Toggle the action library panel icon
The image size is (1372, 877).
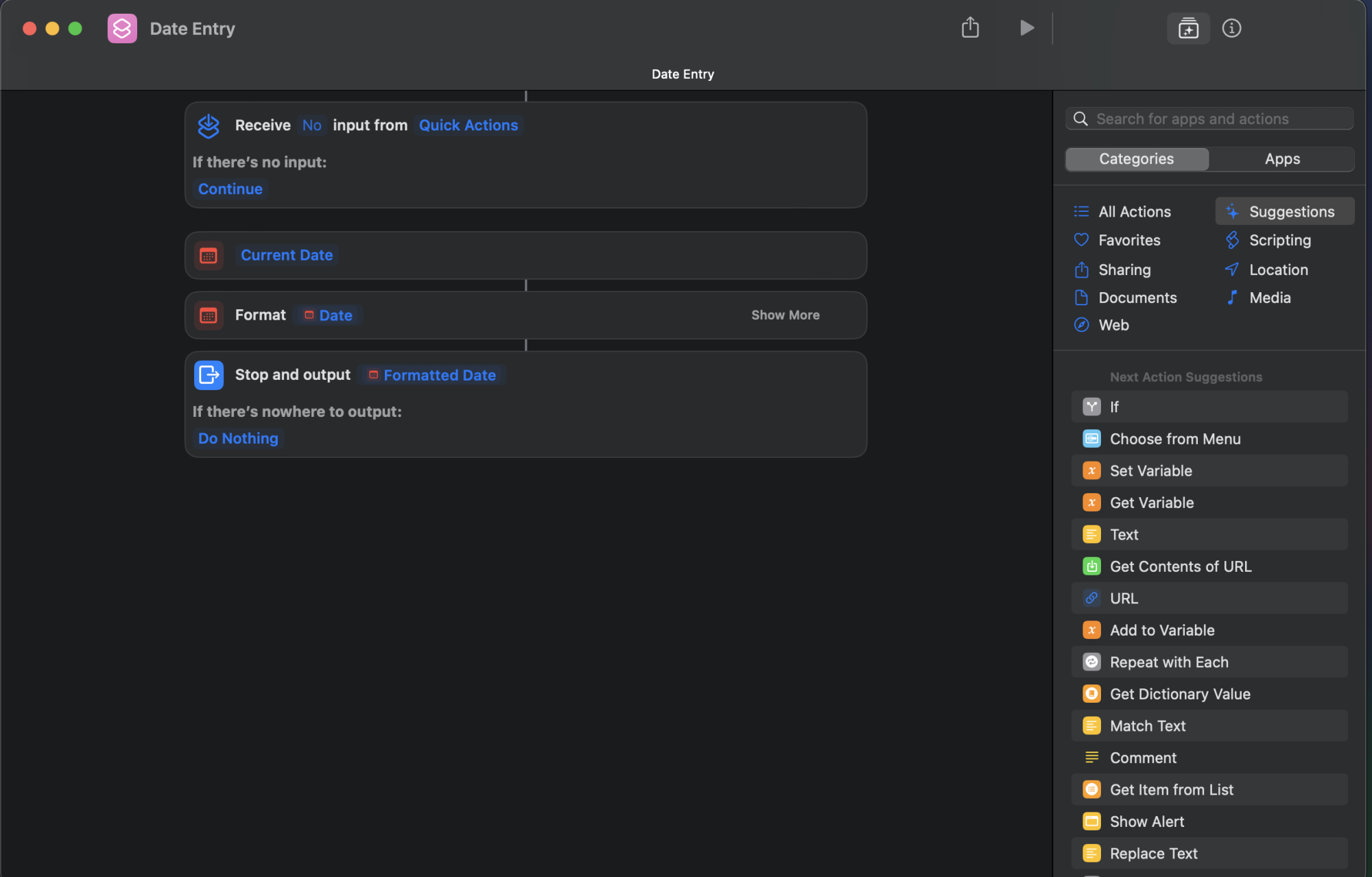tap(1188, 28)
